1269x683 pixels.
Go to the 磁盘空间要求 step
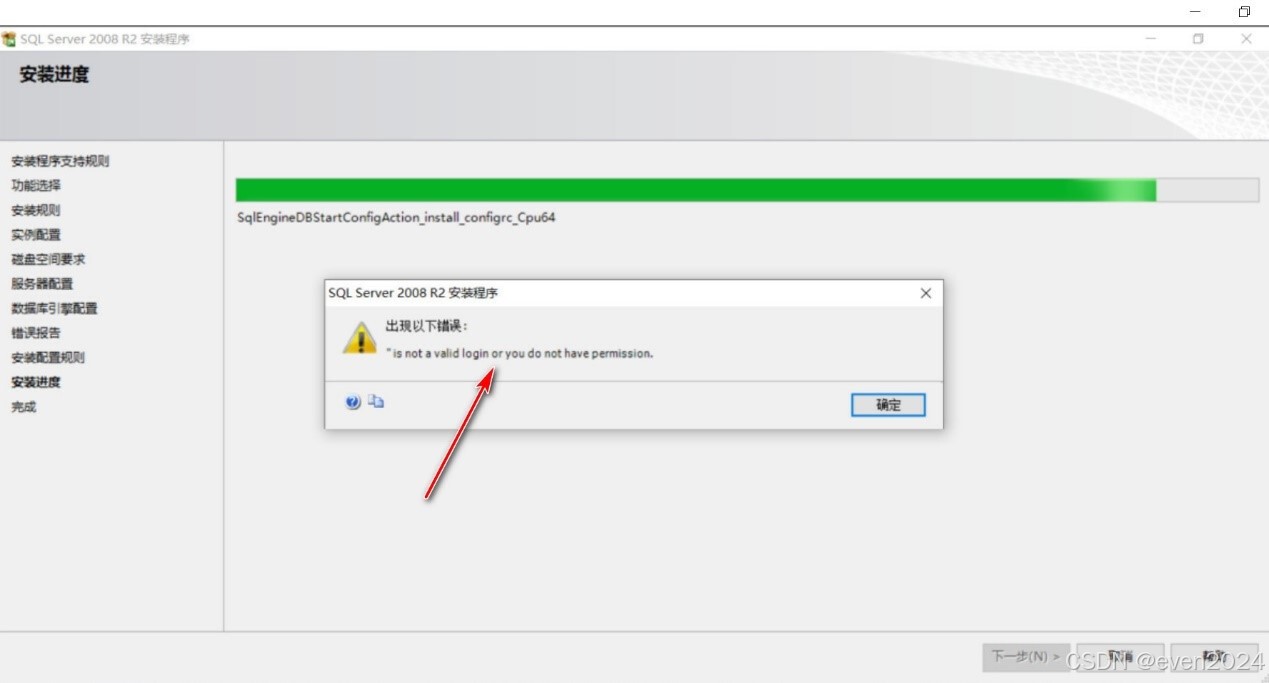(48, 259)
